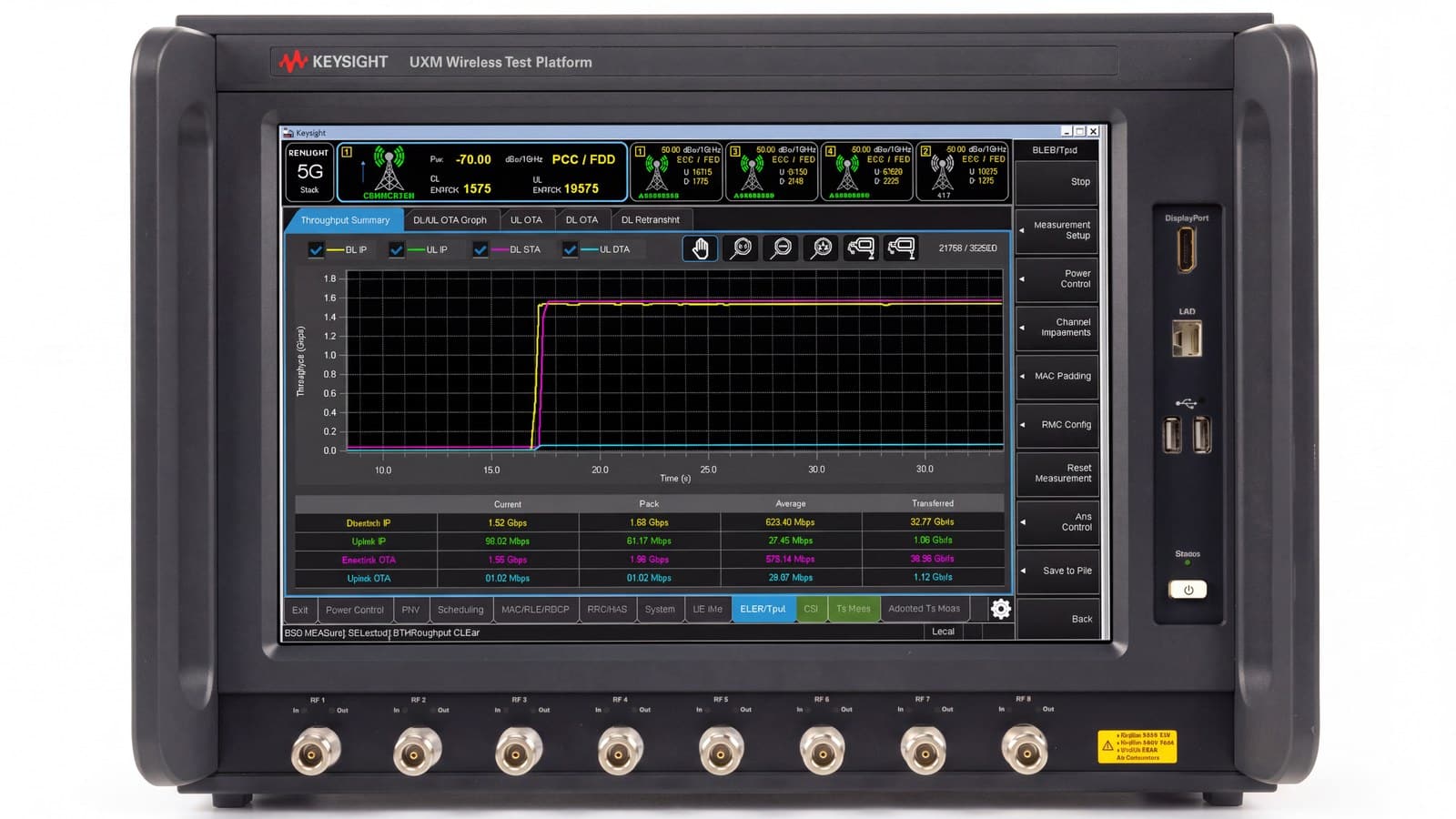Viewport: 1456px width, 819px height.
Task: Open the Scheduling bottom tab
Action: [x=460, y=610]
